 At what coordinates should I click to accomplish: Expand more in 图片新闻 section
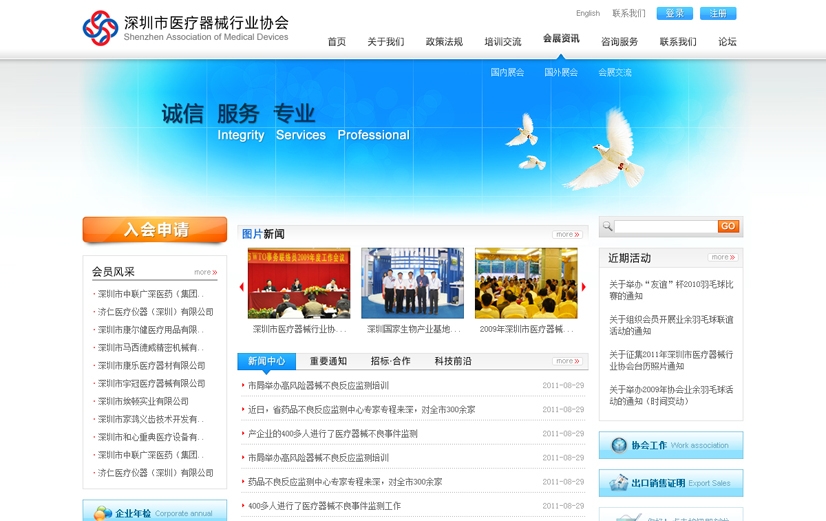pos(566,235)
